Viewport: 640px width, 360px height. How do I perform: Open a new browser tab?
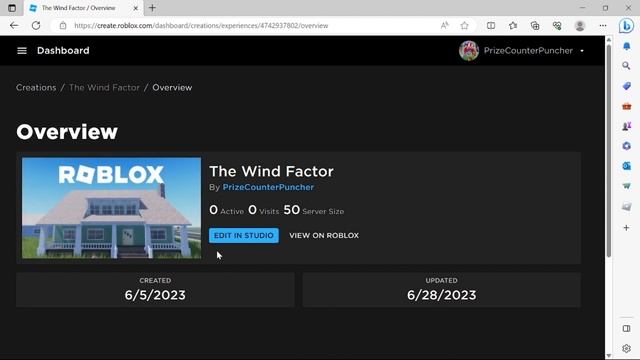tap(152, 8)
